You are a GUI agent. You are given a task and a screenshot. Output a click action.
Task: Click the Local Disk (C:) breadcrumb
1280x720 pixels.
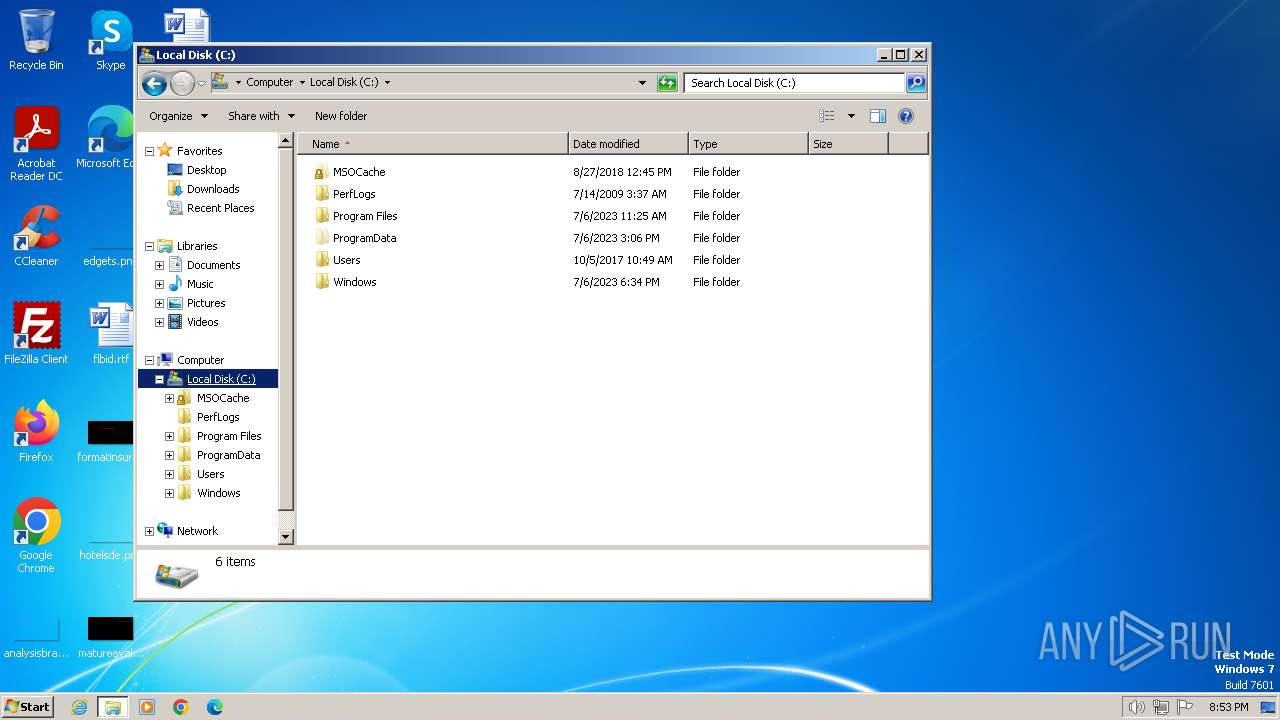point(344,83)
